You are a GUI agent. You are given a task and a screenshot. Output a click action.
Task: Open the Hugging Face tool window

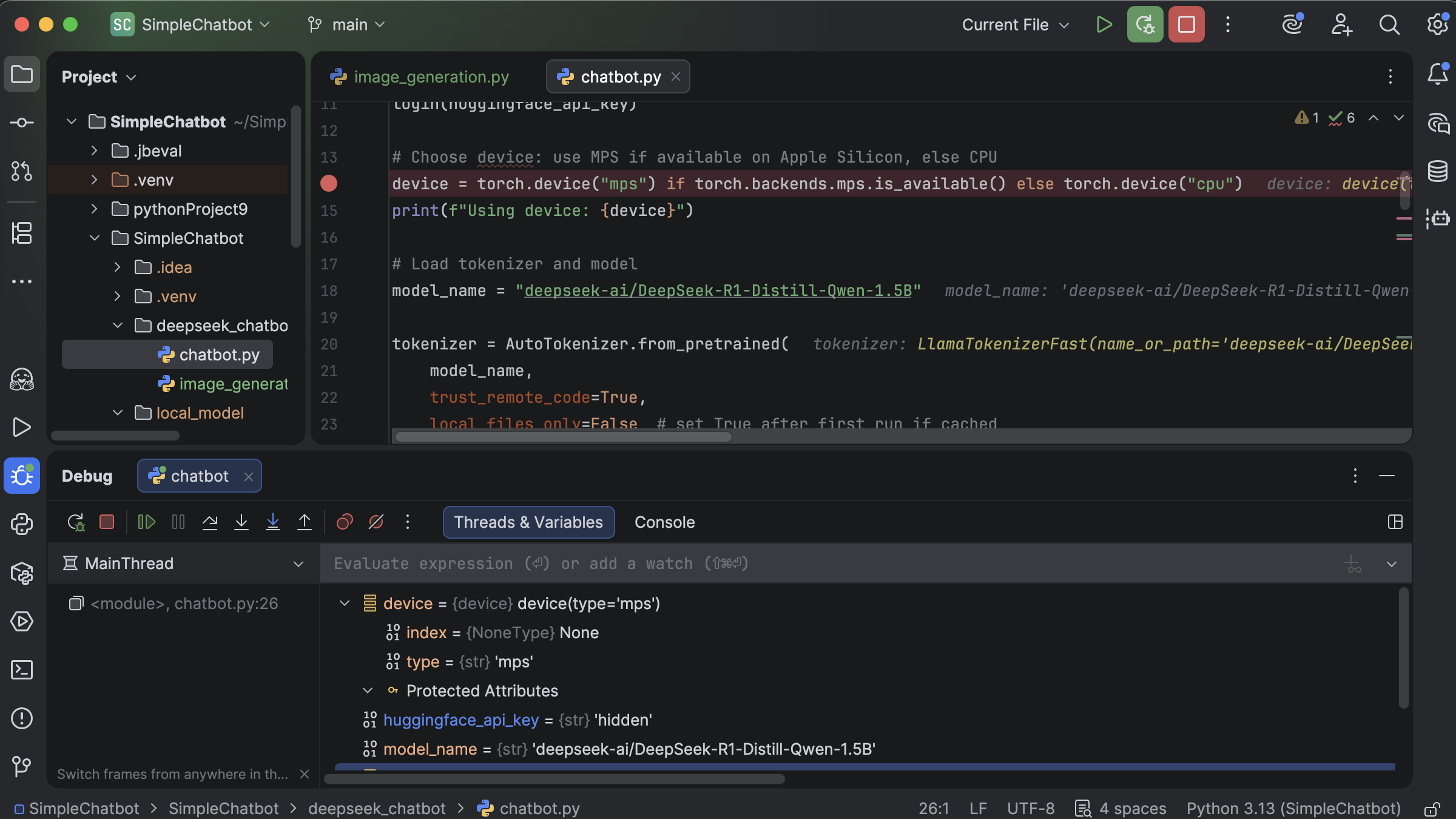coord(22,380)
